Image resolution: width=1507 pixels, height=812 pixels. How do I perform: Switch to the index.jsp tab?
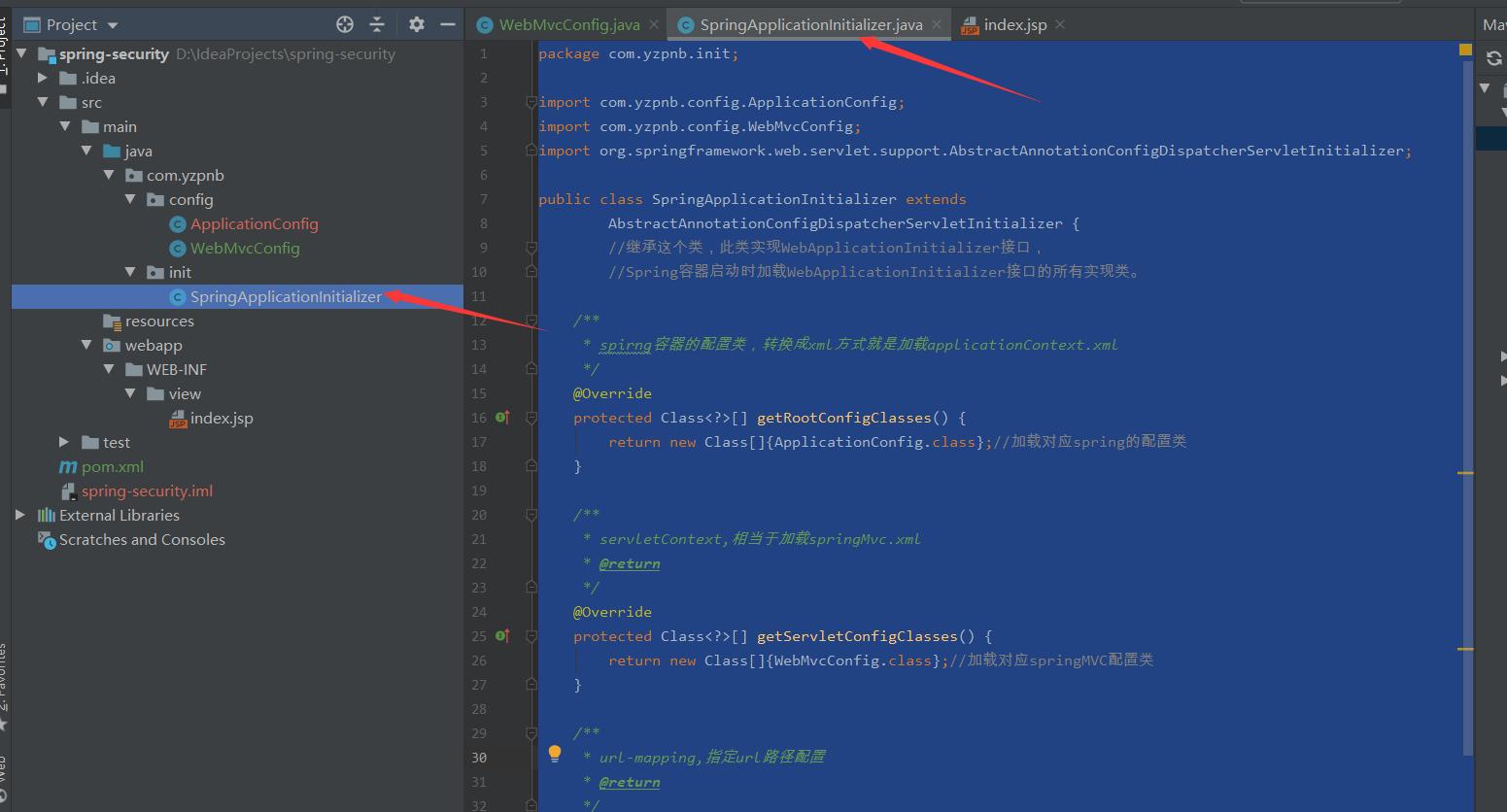pyautogui.click(x=1016, y=23)
